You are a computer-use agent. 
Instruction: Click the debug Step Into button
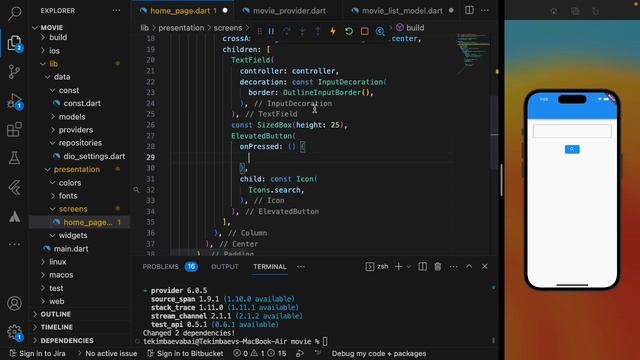coord(302,31)
